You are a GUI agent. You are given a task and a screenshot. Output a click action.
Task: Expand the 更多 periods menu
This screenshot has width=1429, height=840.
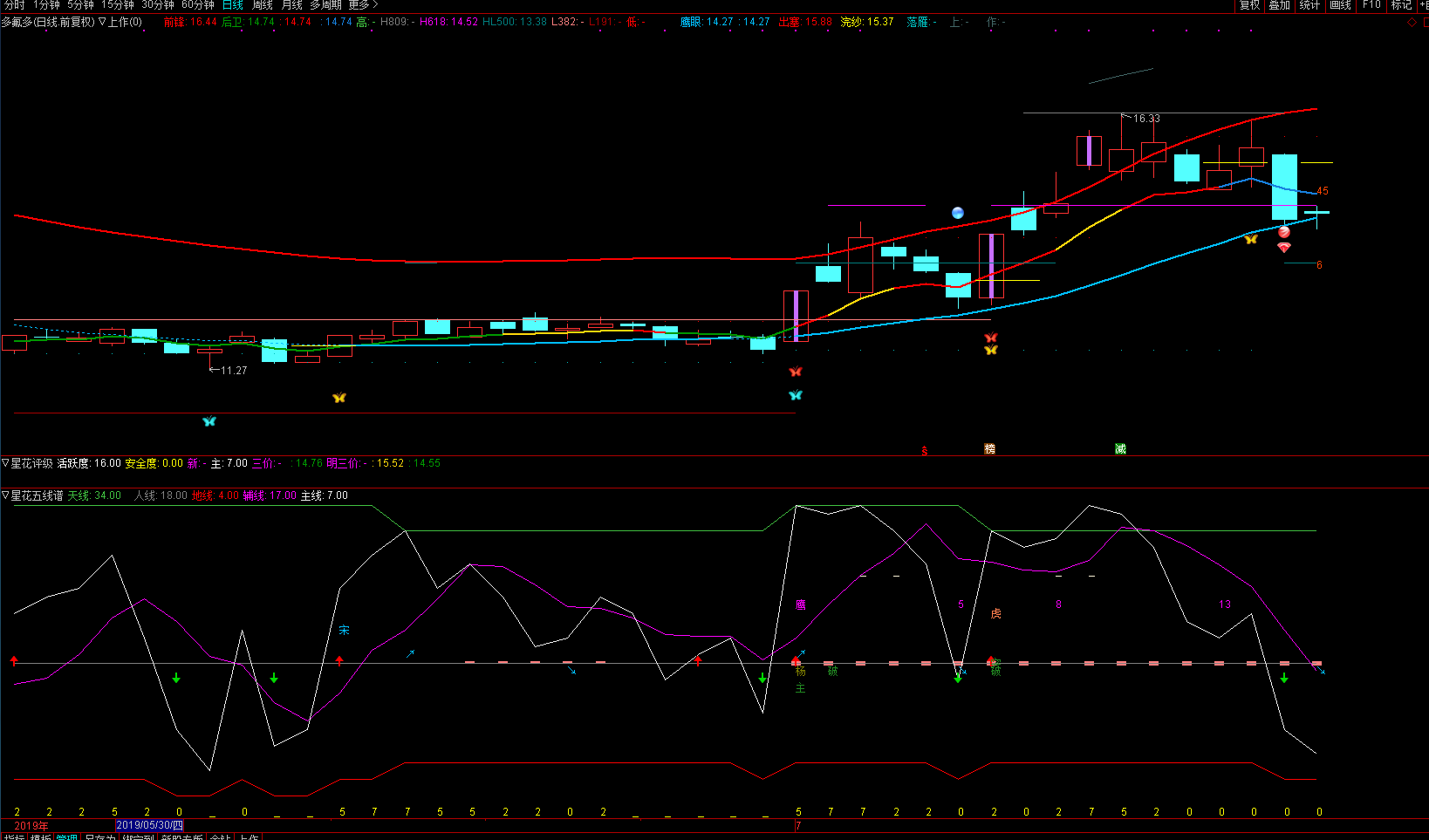pos(363,5)
